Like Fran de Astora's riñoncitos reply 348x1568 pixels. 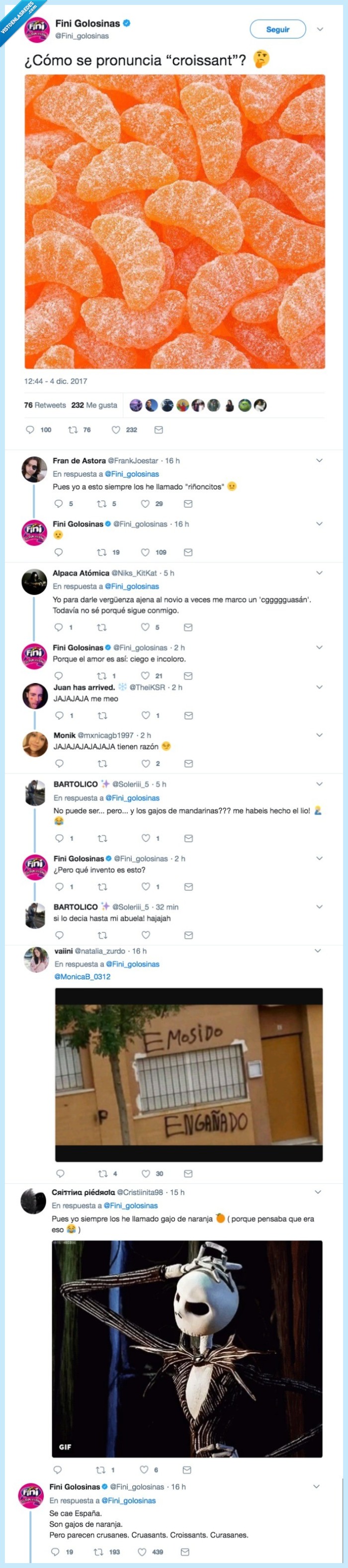coord(145,504)
